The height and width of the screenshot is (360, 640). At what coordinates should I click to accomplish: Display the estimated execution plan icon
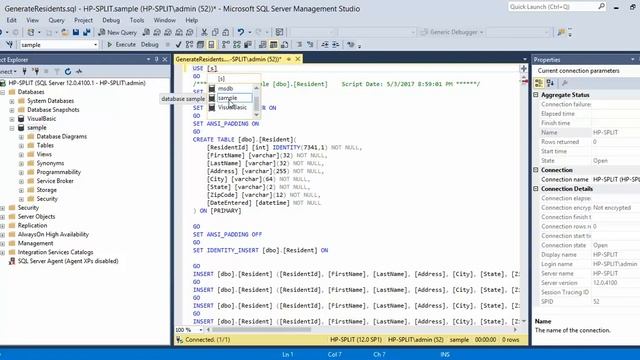[189, 44]
